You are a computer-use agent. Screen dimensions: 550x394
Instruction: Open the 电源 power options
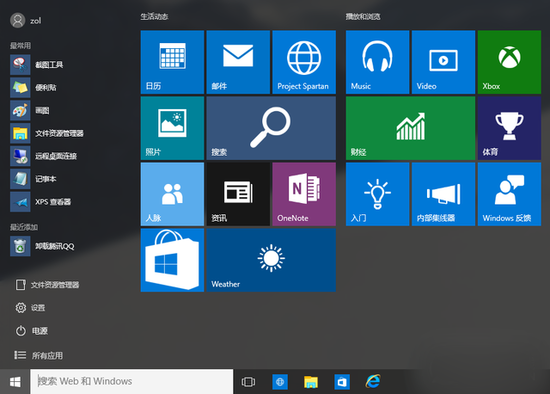point(32,331)
